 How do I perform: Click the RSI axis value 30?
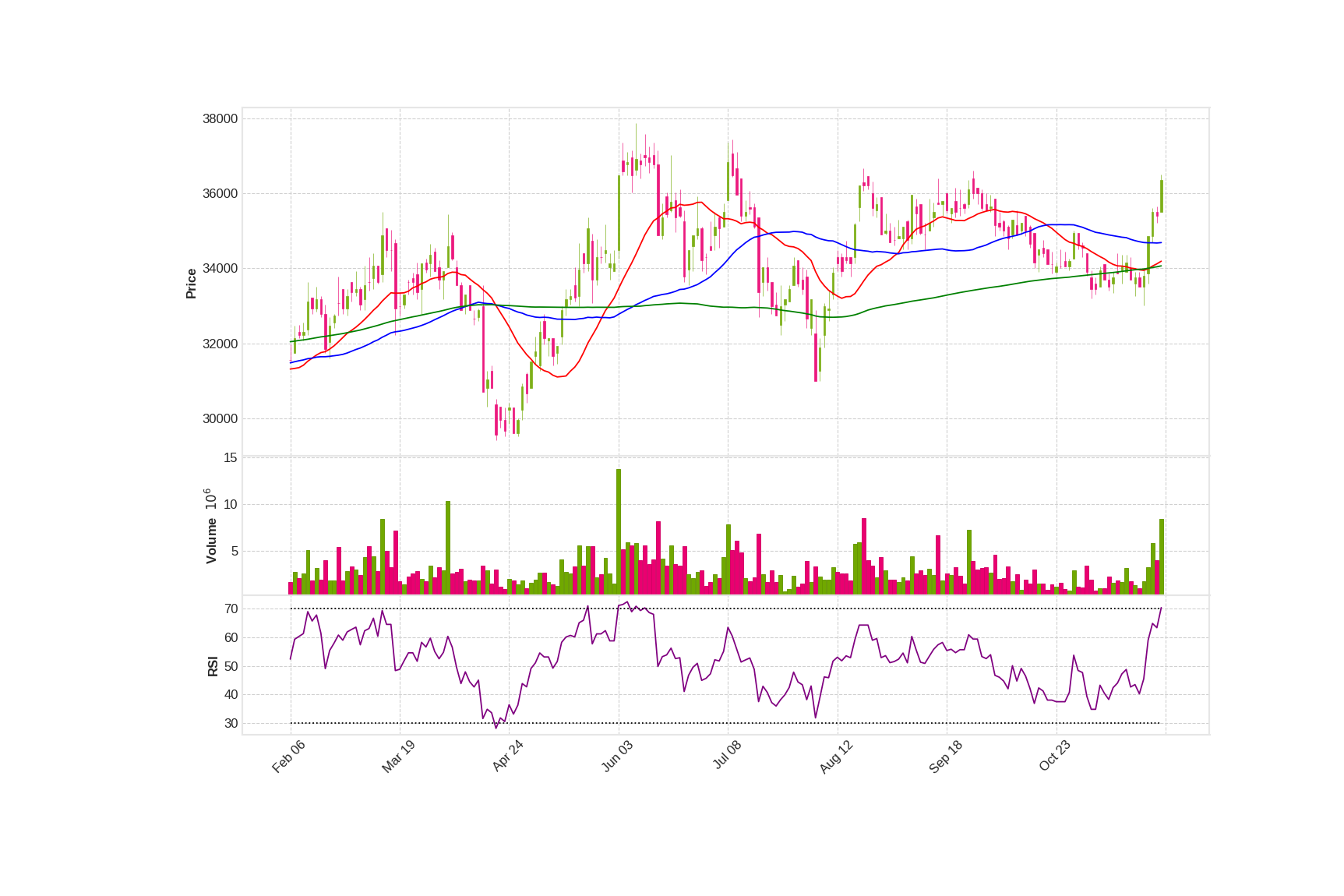231,724
